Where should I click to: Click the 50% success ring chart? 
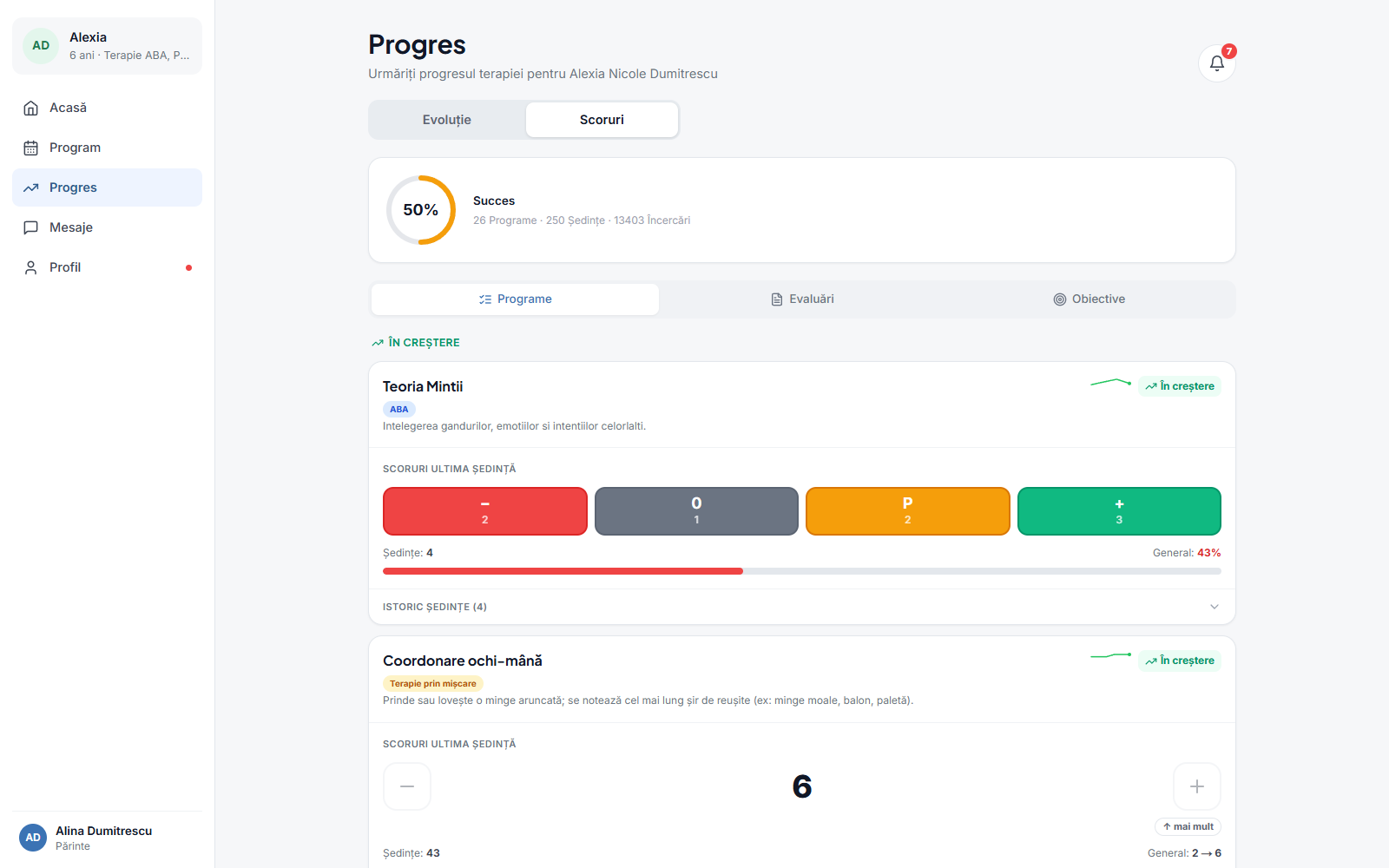pyautogui.click(x=421, y=210)
